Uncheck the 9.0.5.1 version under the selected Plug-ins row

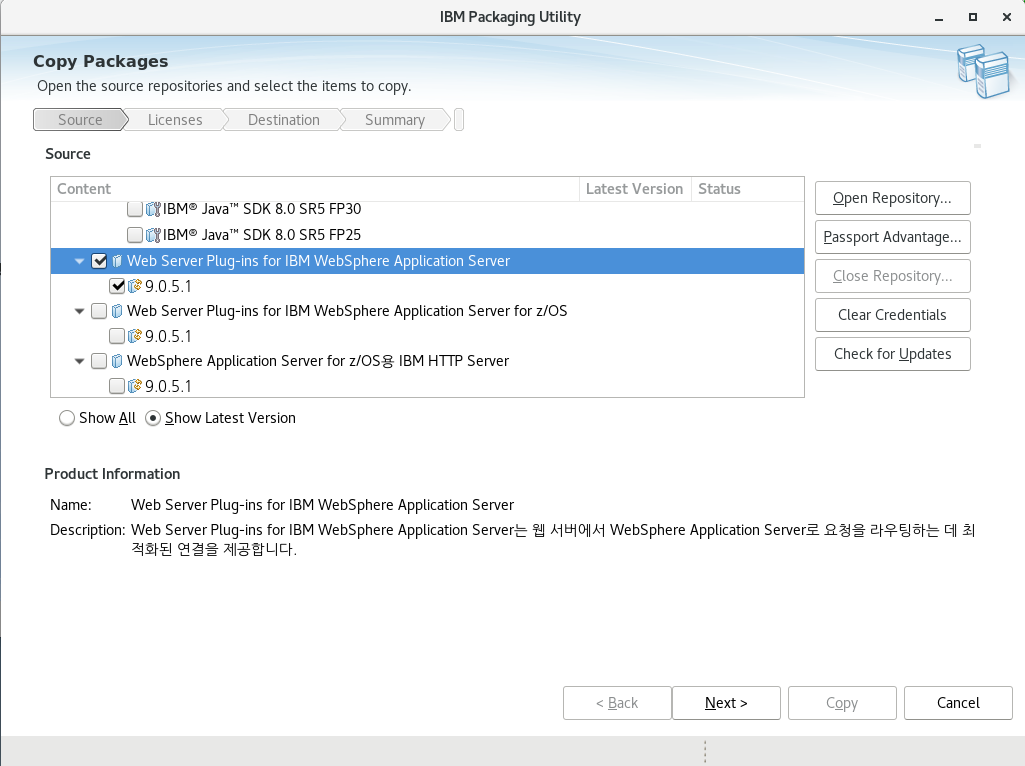pos(117,286)
